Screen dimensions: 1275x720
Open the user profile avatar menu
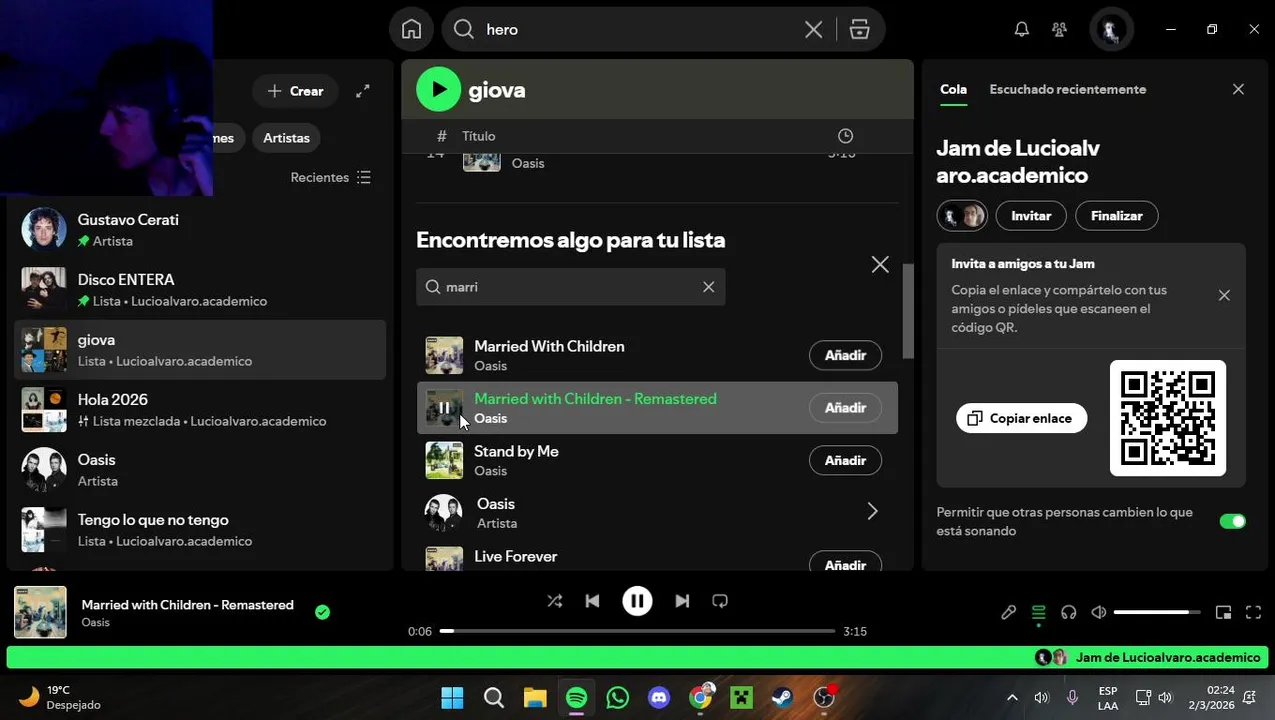point(1110,29)
